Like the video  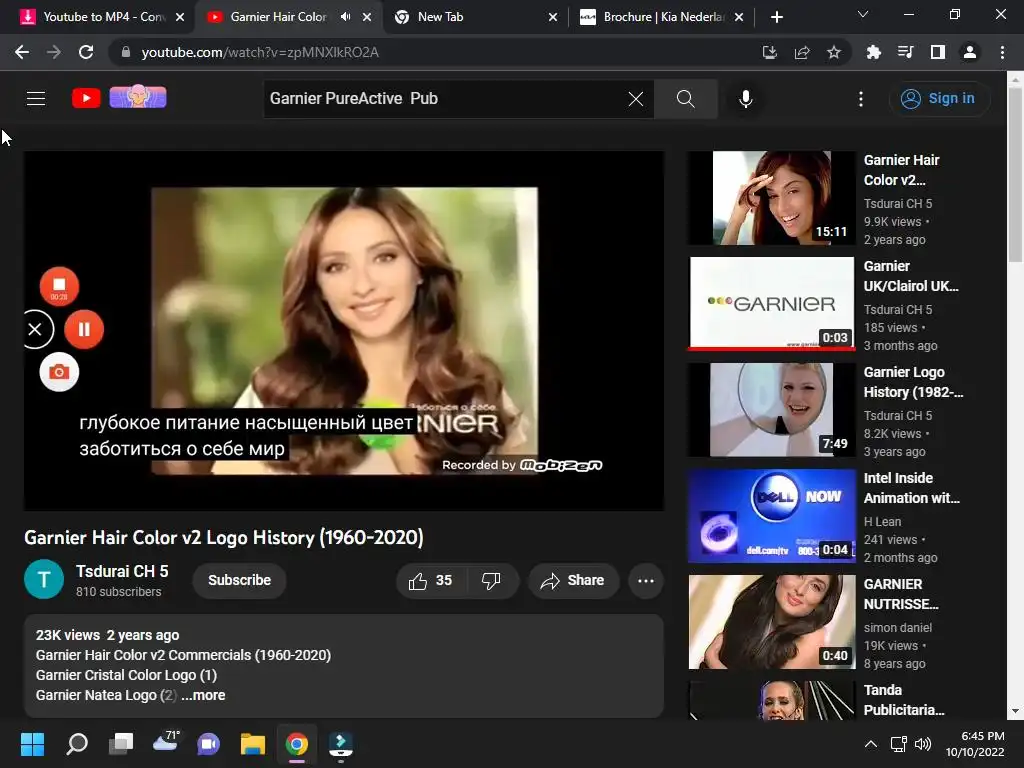point(430,581)
